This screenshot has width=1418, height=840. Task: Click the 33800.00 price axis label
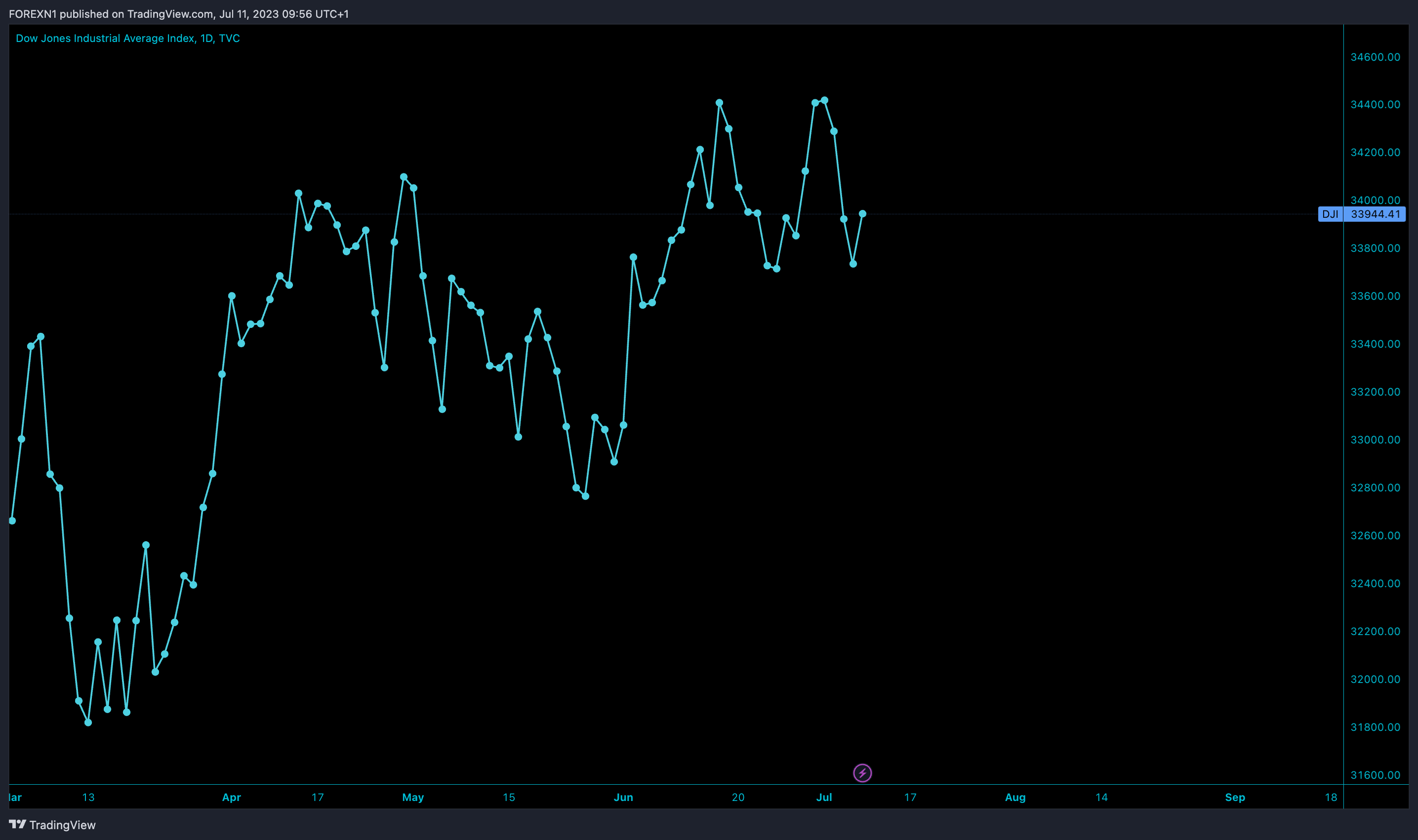pos(1375,248)
